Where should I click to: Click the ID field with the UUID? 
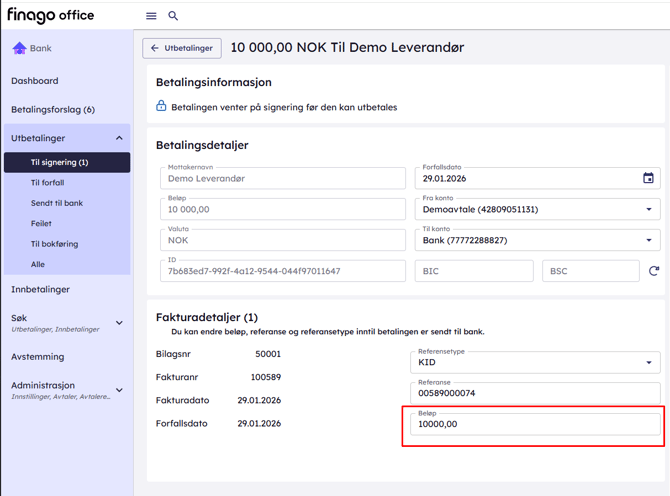pos(283,271)
